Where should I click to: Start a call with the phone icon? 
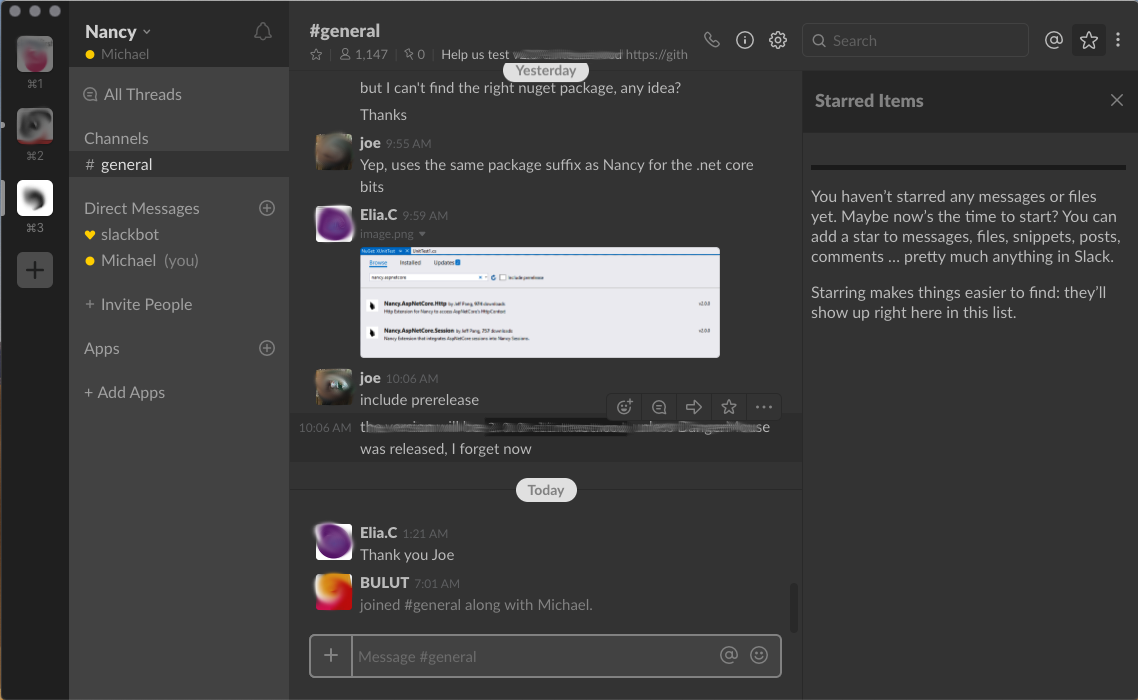pos(711,40)
